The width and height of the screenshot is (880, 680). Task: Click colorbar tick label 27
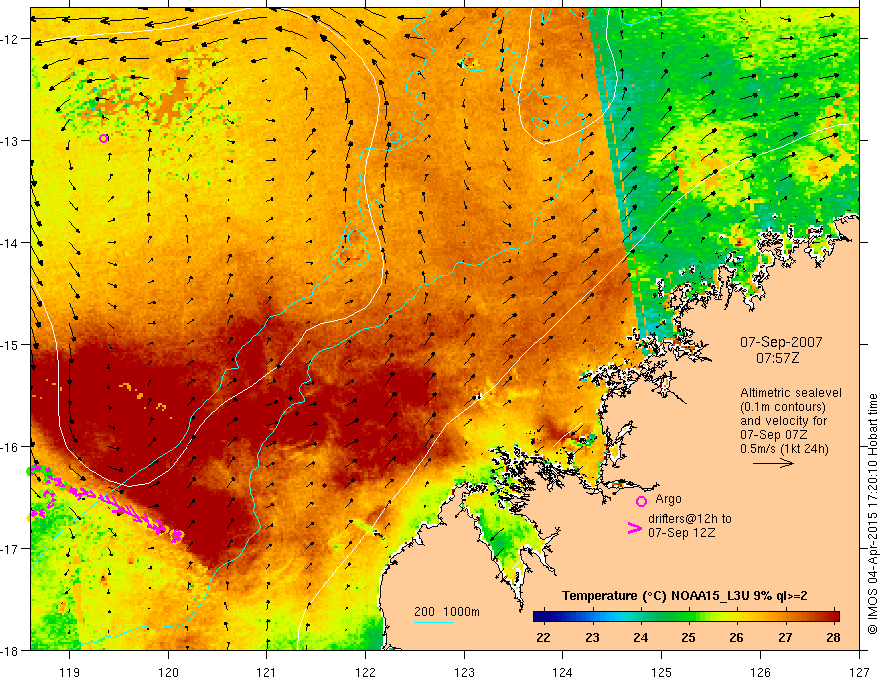pos(785,637)
